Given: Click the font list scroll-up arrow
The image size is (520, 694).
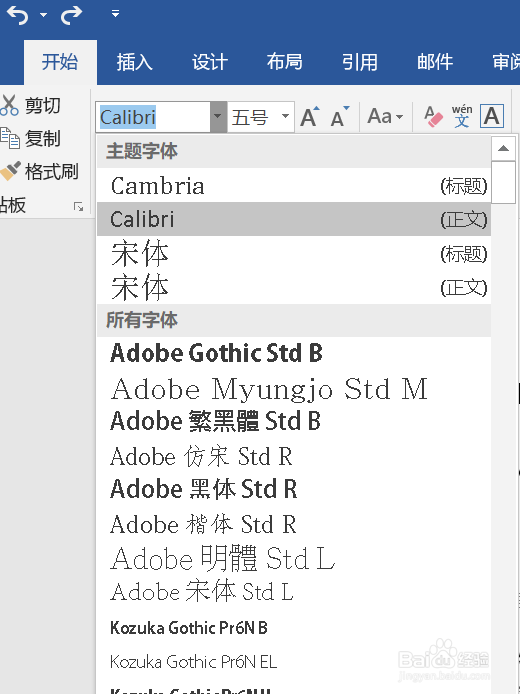Looking at the screenshot, I should point(503,148).
